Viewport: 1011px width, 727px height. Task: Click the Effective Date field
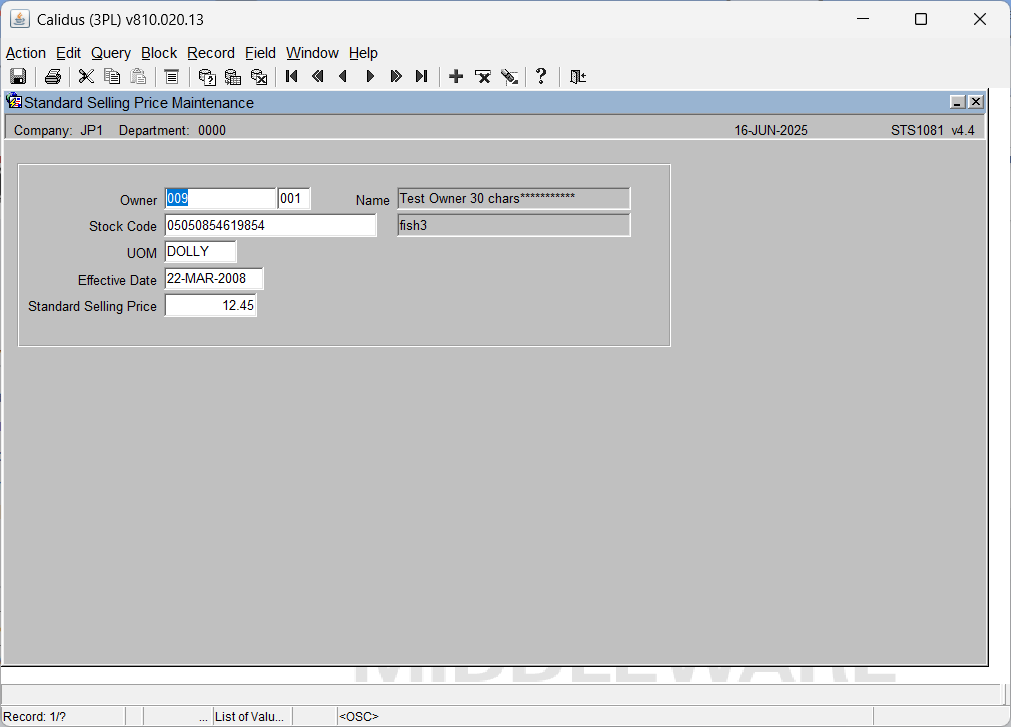pos(214,278)
